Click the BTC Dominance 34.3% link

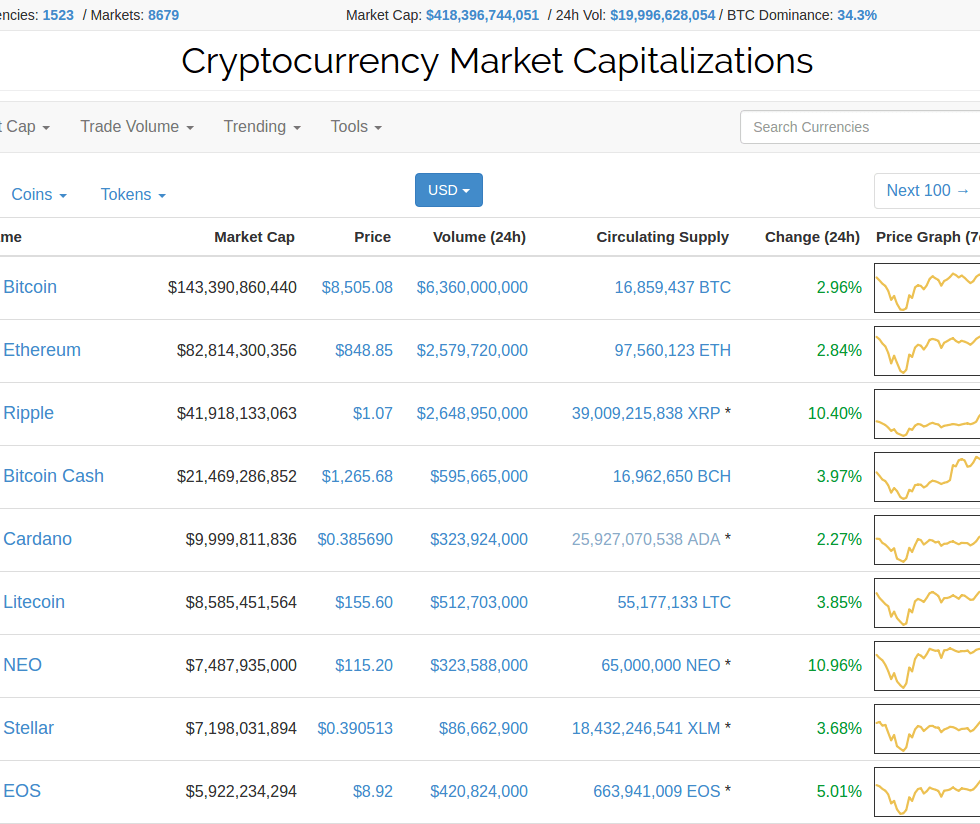(x=857, y=15)
